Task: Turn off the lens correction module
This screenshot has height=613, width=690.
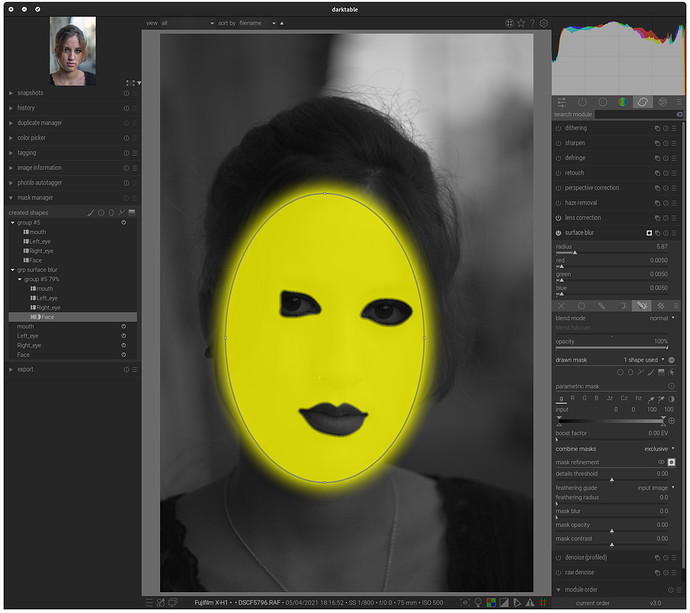Action: (558, 217)
